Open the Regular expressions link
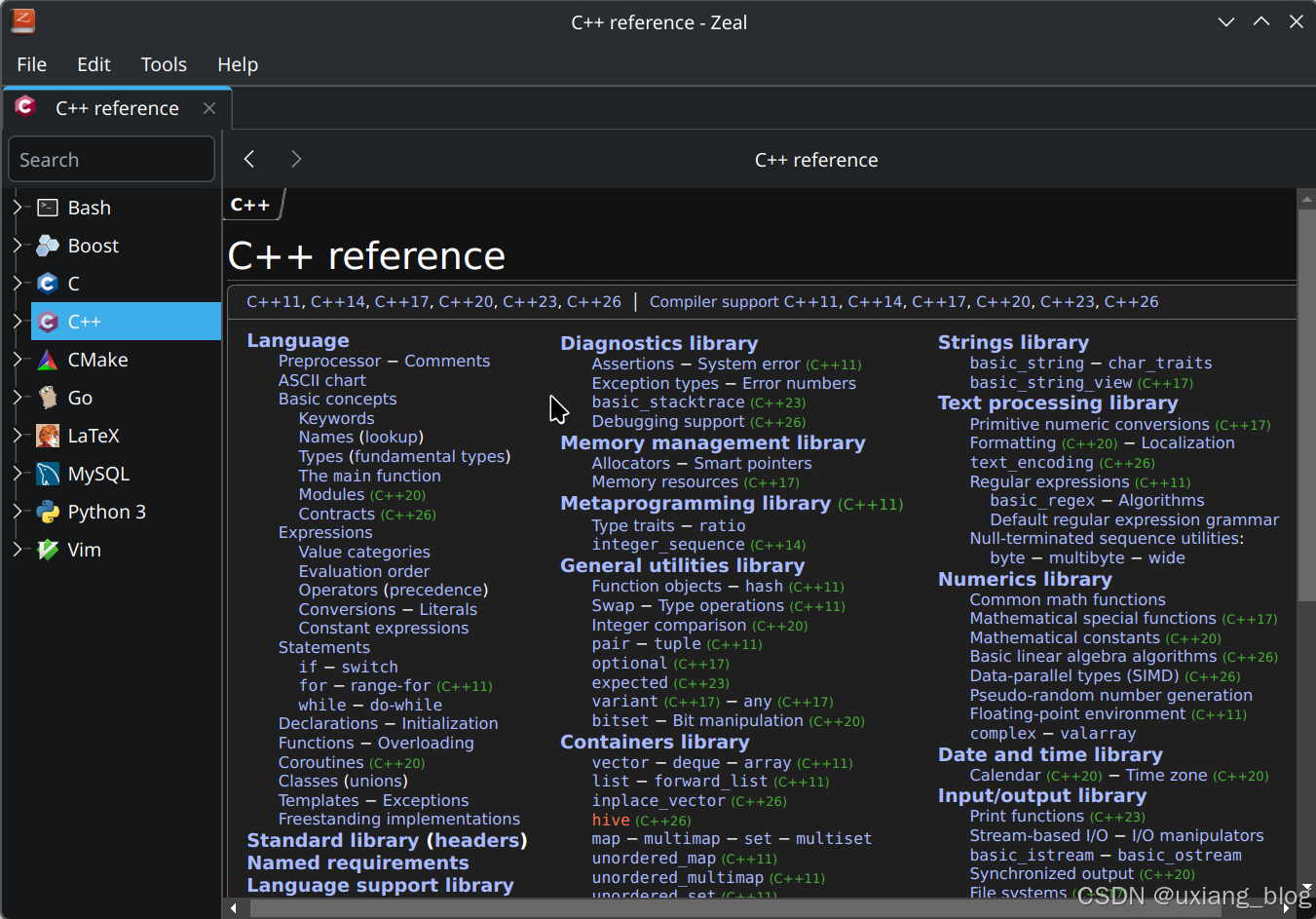Viewport: 1316px width, 919px height. point(1049,481)
